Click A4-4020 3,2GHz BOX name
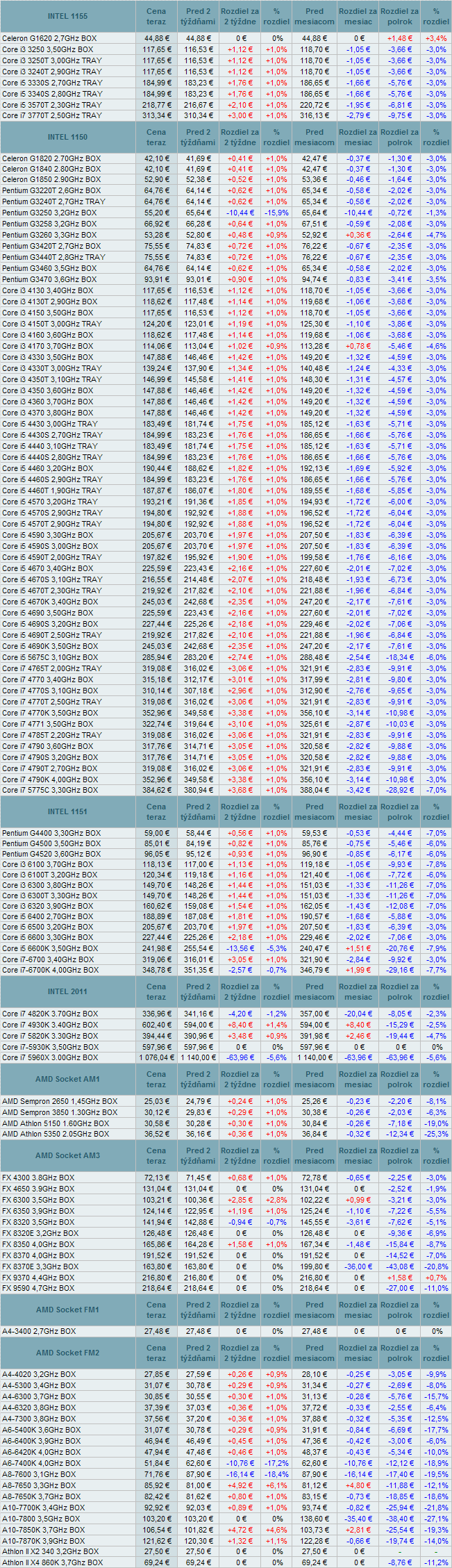Image resolution: width=452 pixels, height=1568 pixels. pyautogui.click(x=39, y=1374)
